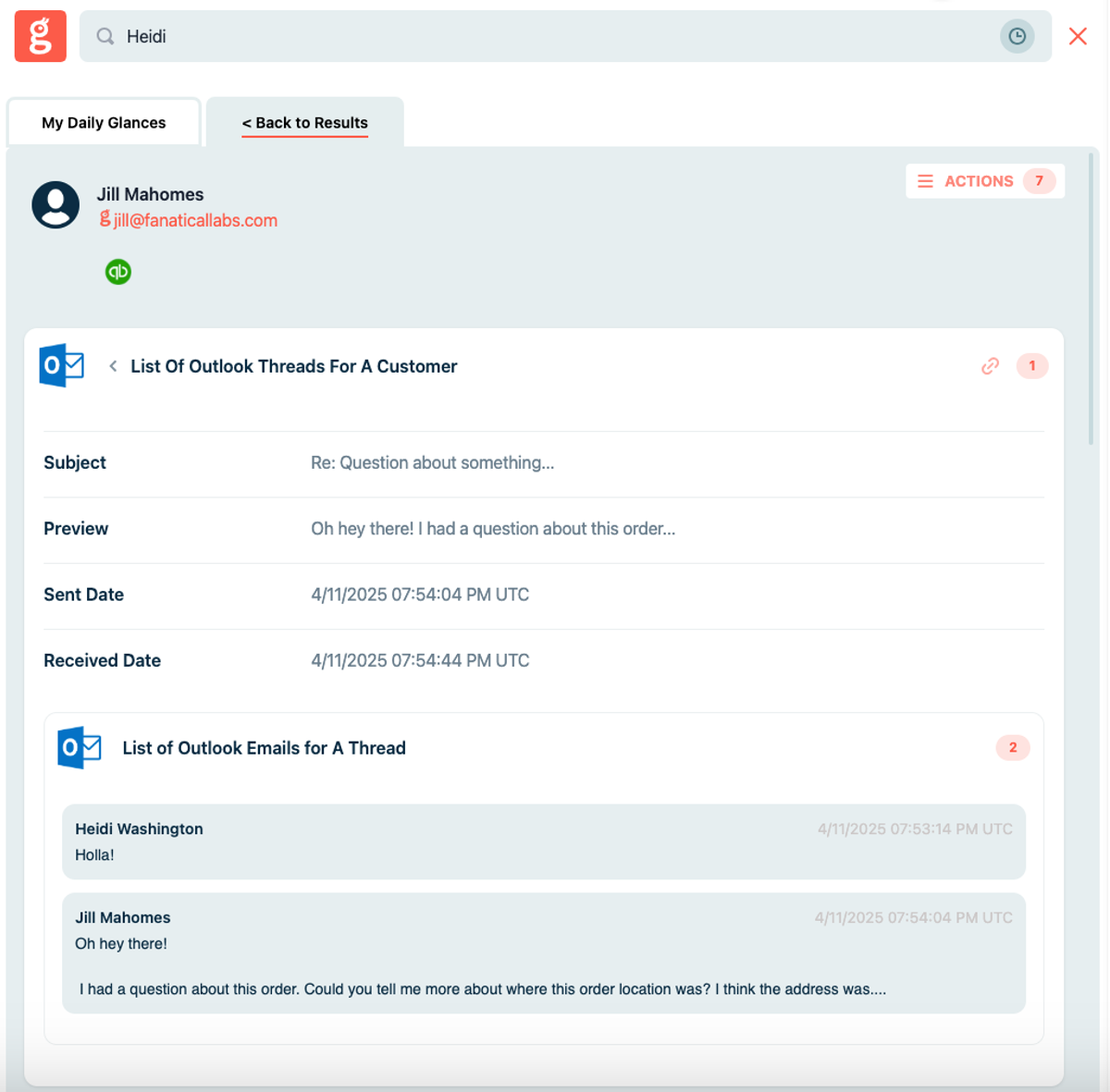
Task: Click the Jill Mahomes contact name heading
Action: (150, 194)
